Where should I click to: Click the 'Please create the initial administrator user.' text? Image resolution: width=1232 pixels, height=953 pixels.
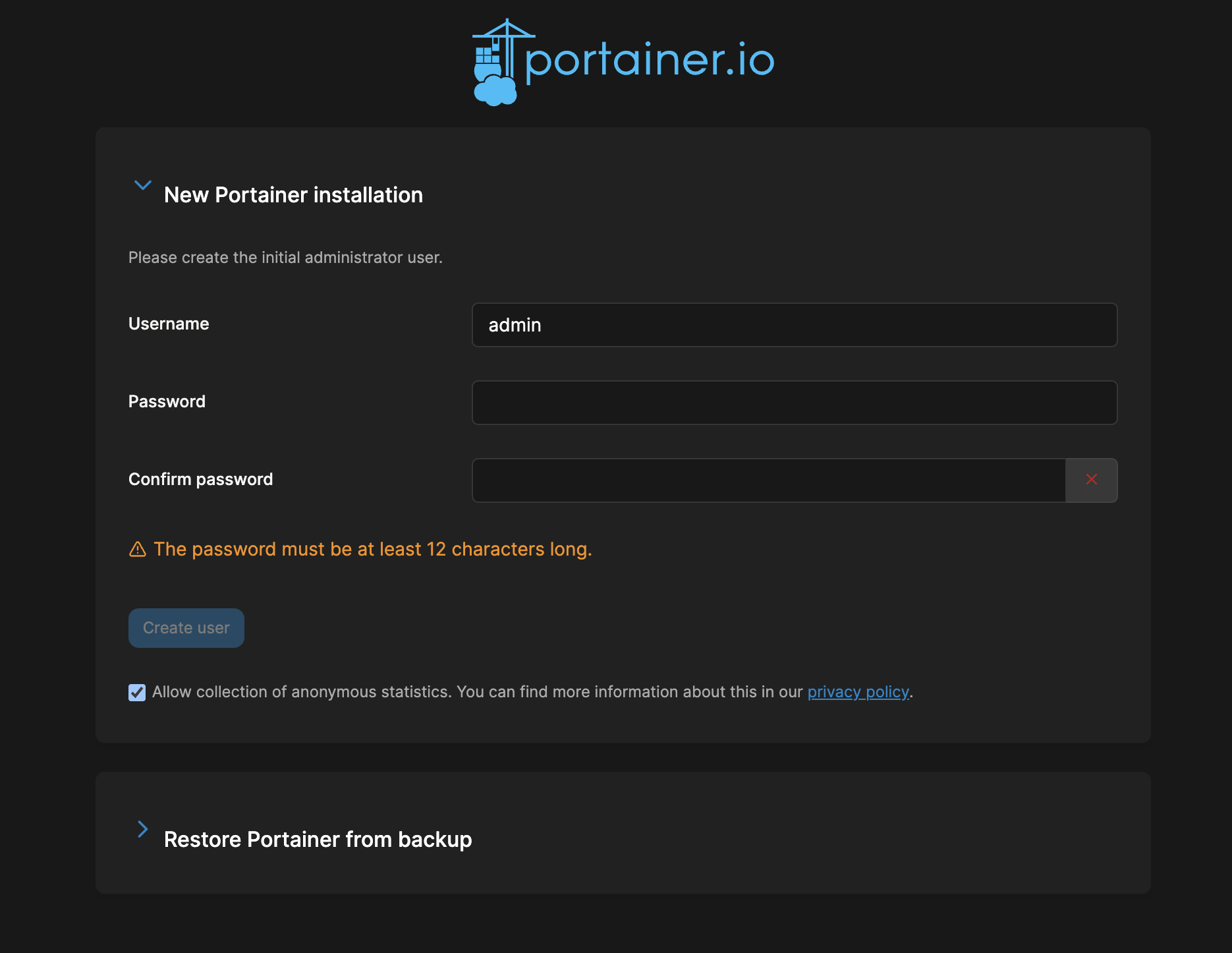click(x=285, y=258)
